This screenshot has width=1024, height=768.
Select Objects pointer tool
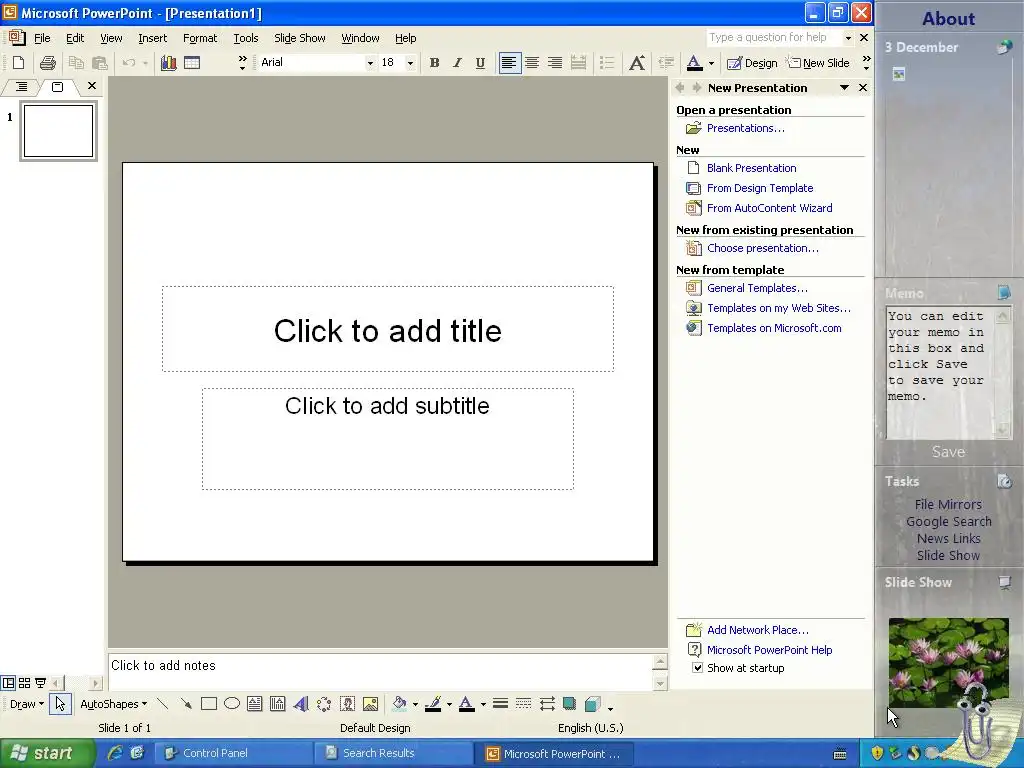60,704
